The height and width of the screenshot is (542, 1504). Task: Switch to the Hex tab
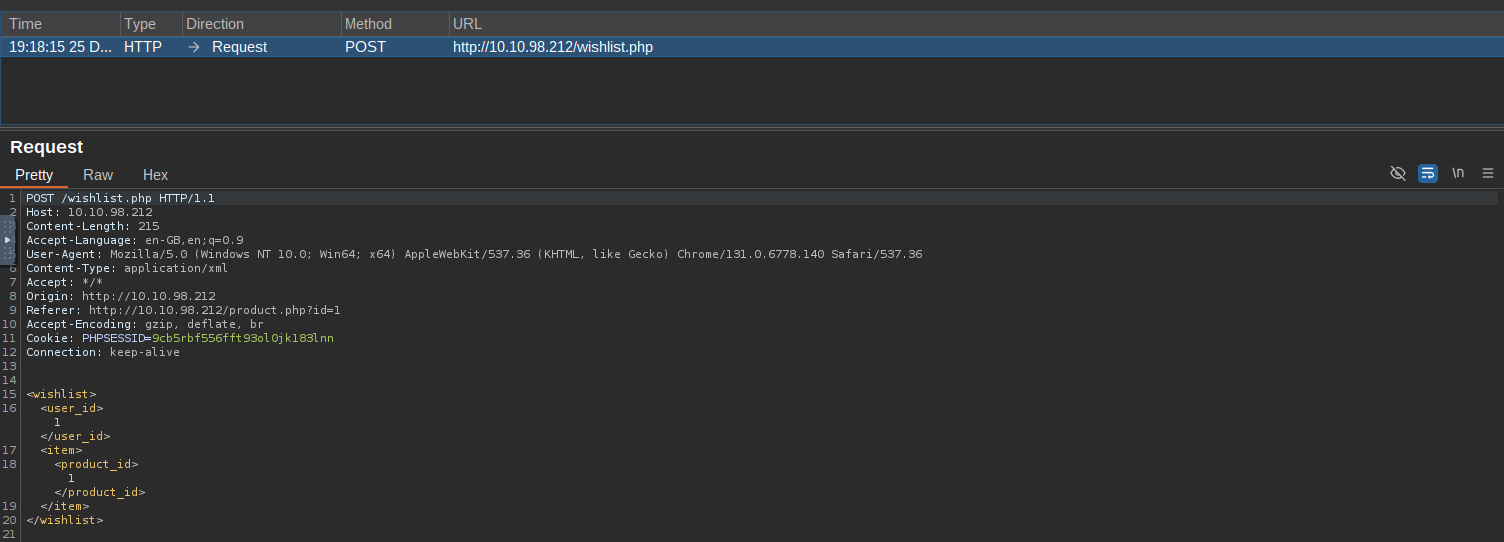[x=155, y=175]
